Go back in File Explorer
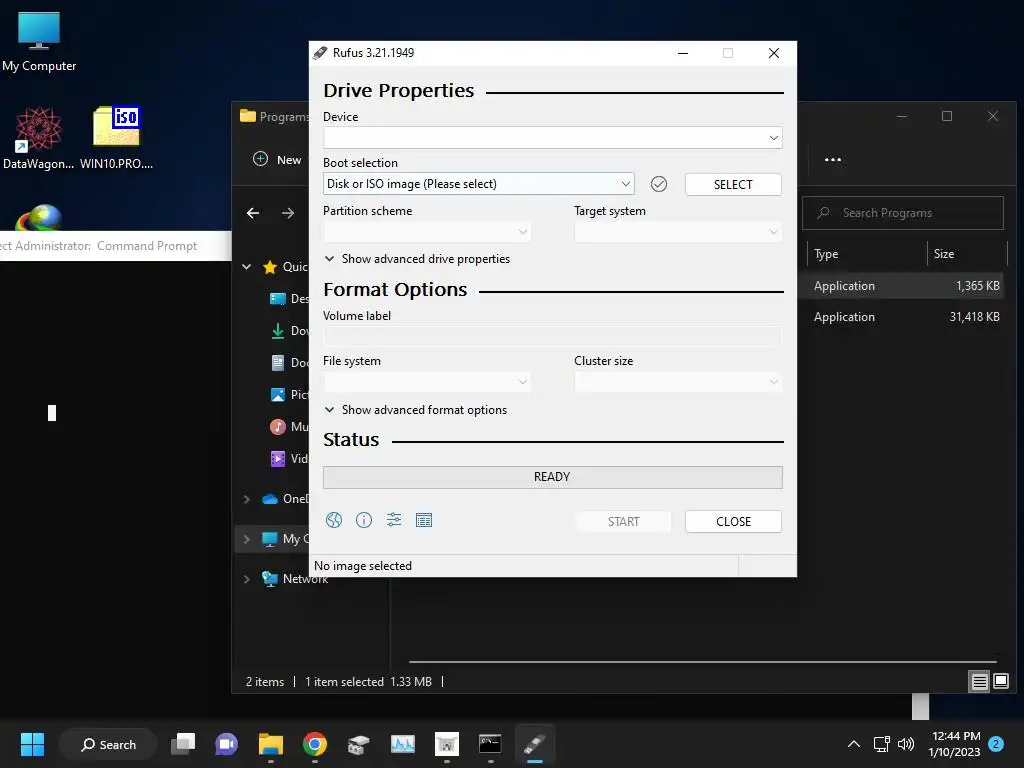The image size is (1024, 768). click(x=253, y=213)
